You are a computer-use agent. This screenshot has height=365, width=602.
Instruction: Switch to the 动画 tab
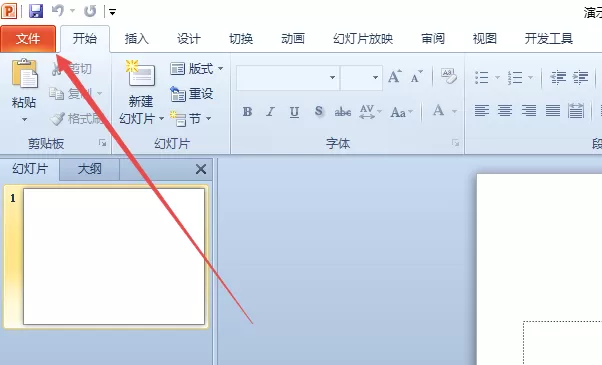[x=293, y=38]
